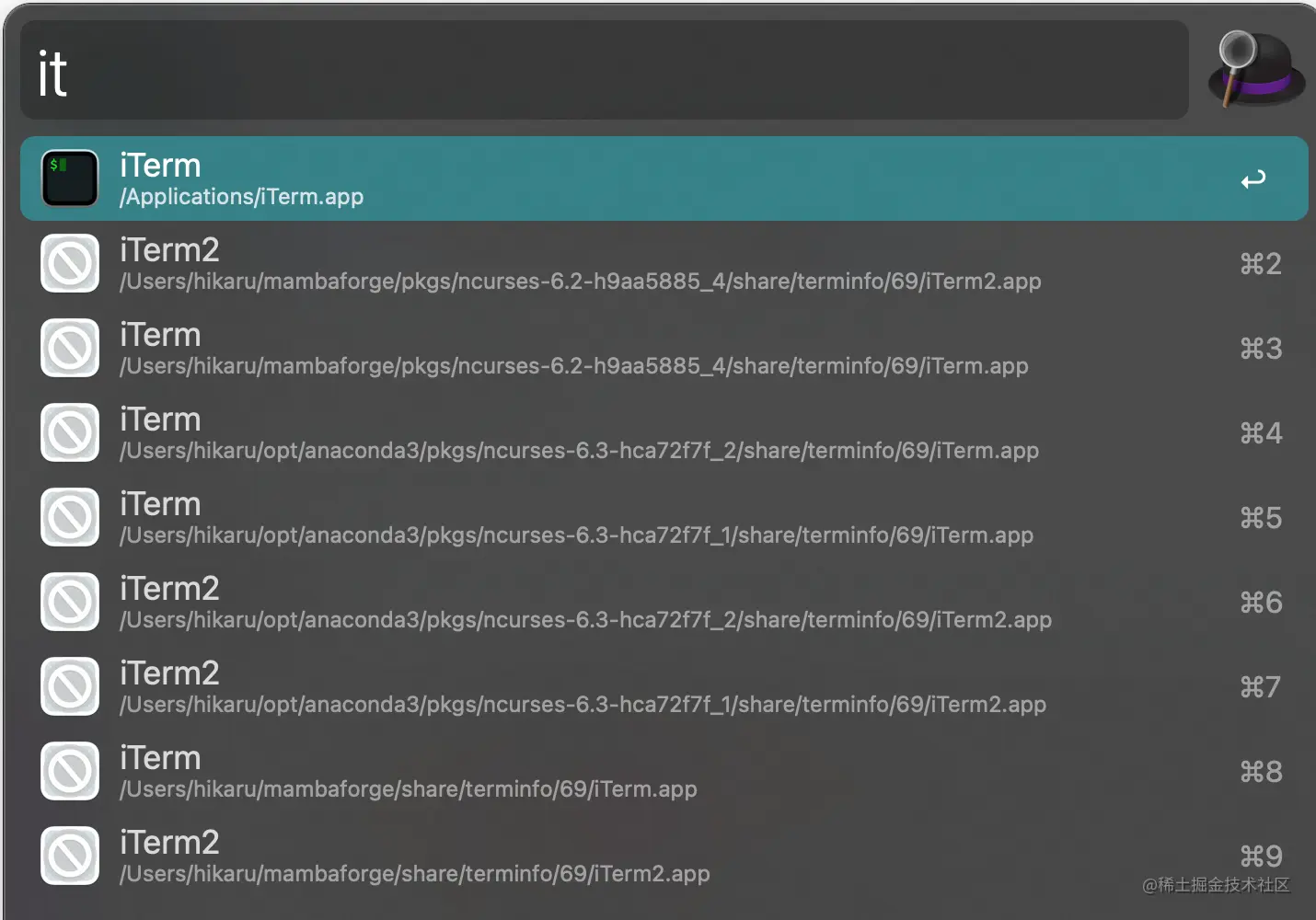Click the blocked icon on the ⌘7 row
The image size is (1316, 920).
(x=70, y=686)
